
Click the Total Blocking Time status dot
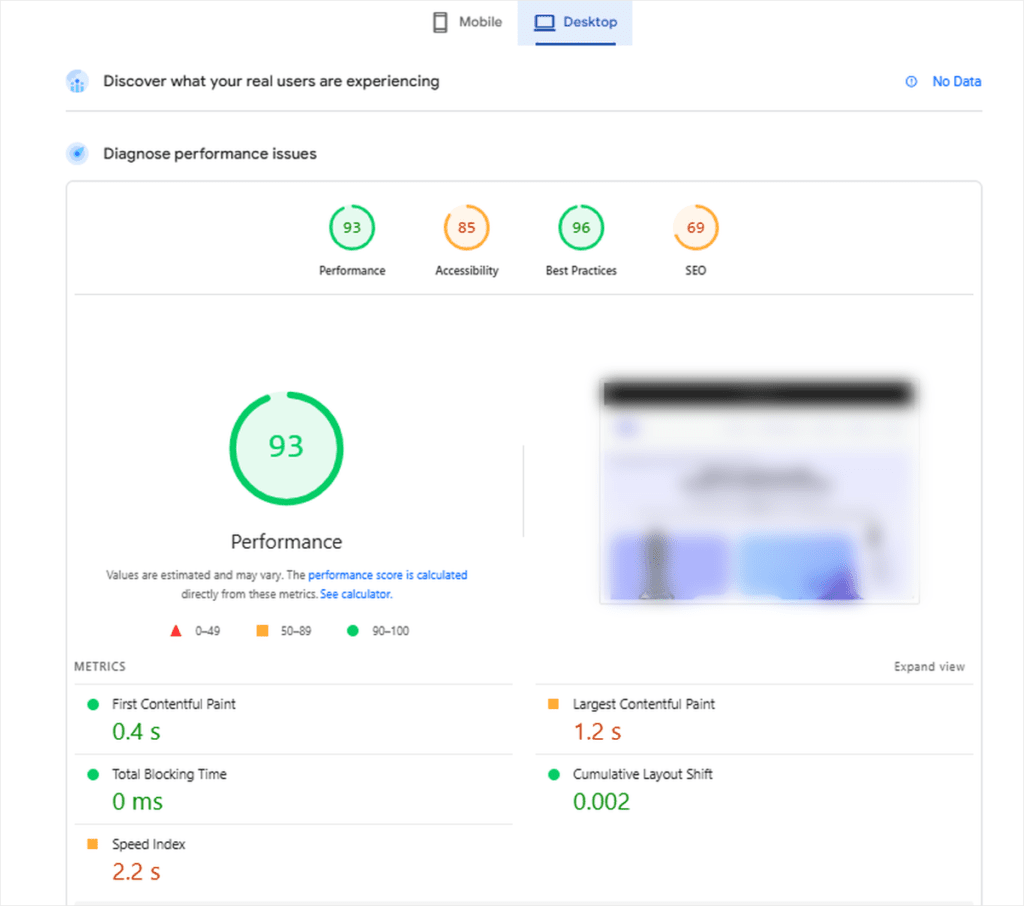(x=93, y=774)
